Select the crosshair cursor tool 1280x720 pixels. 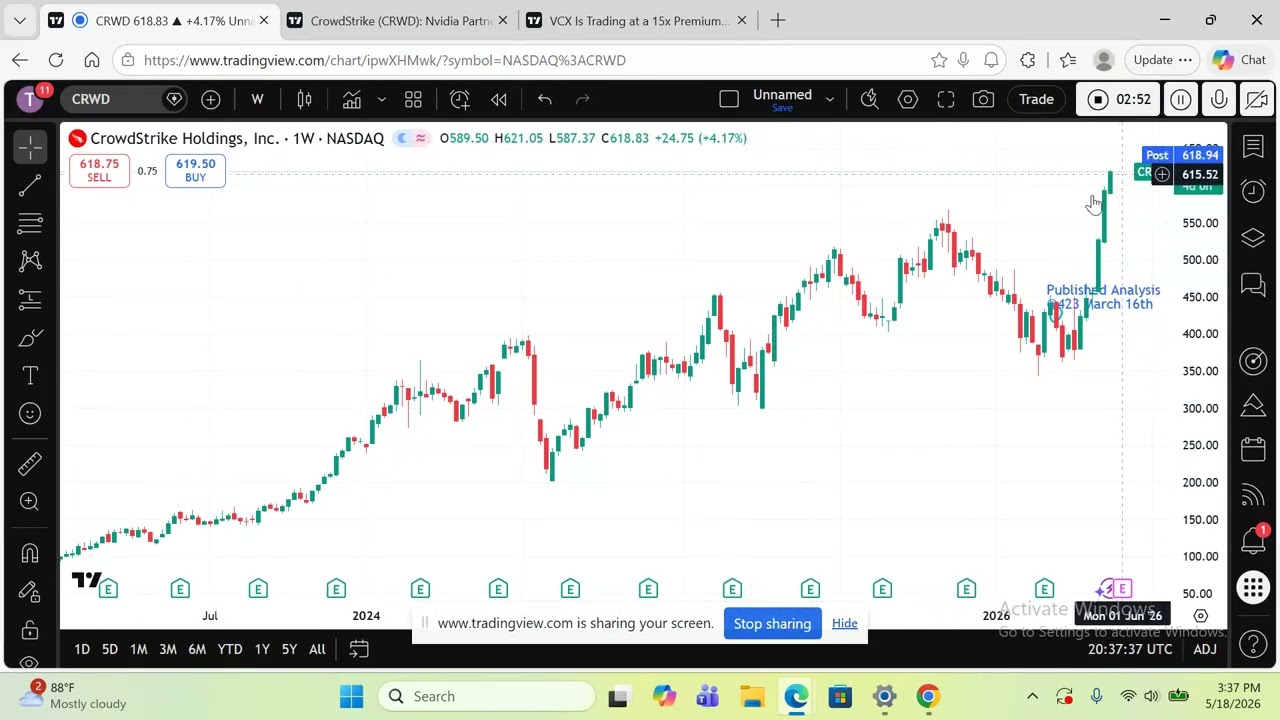click(x=30, y=147)
